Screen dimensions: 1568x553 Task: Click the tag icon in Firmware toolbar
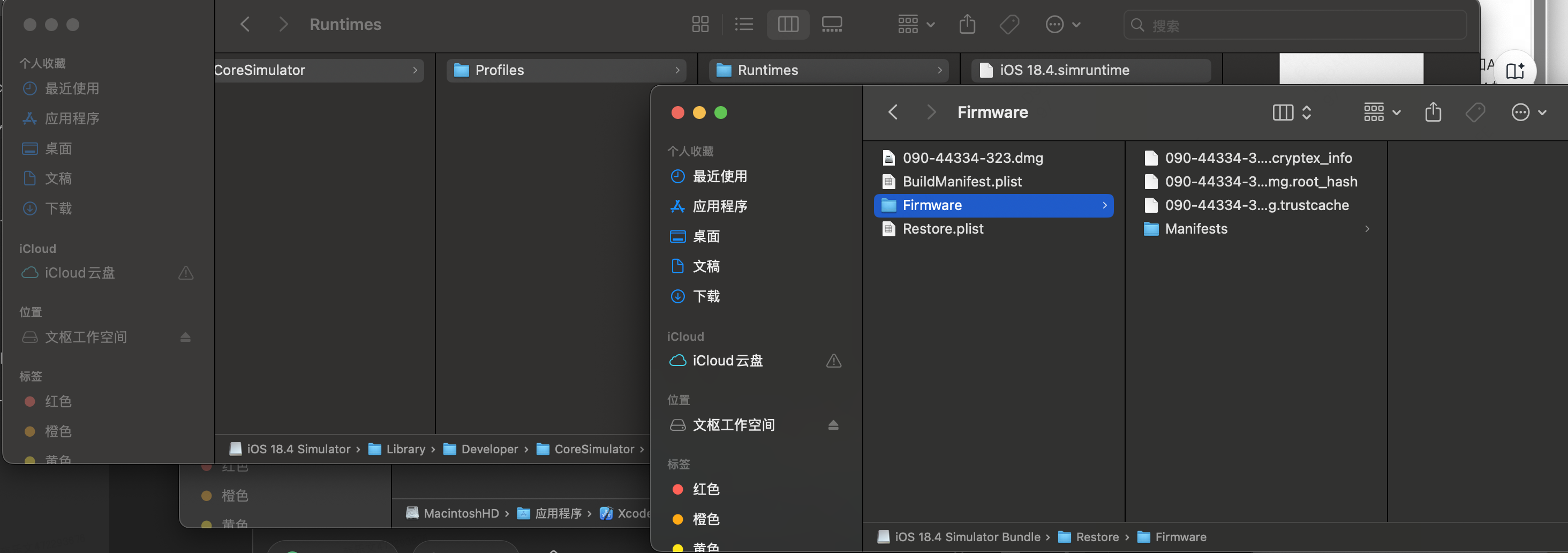pyautogui.click(x=1475, y=113)
